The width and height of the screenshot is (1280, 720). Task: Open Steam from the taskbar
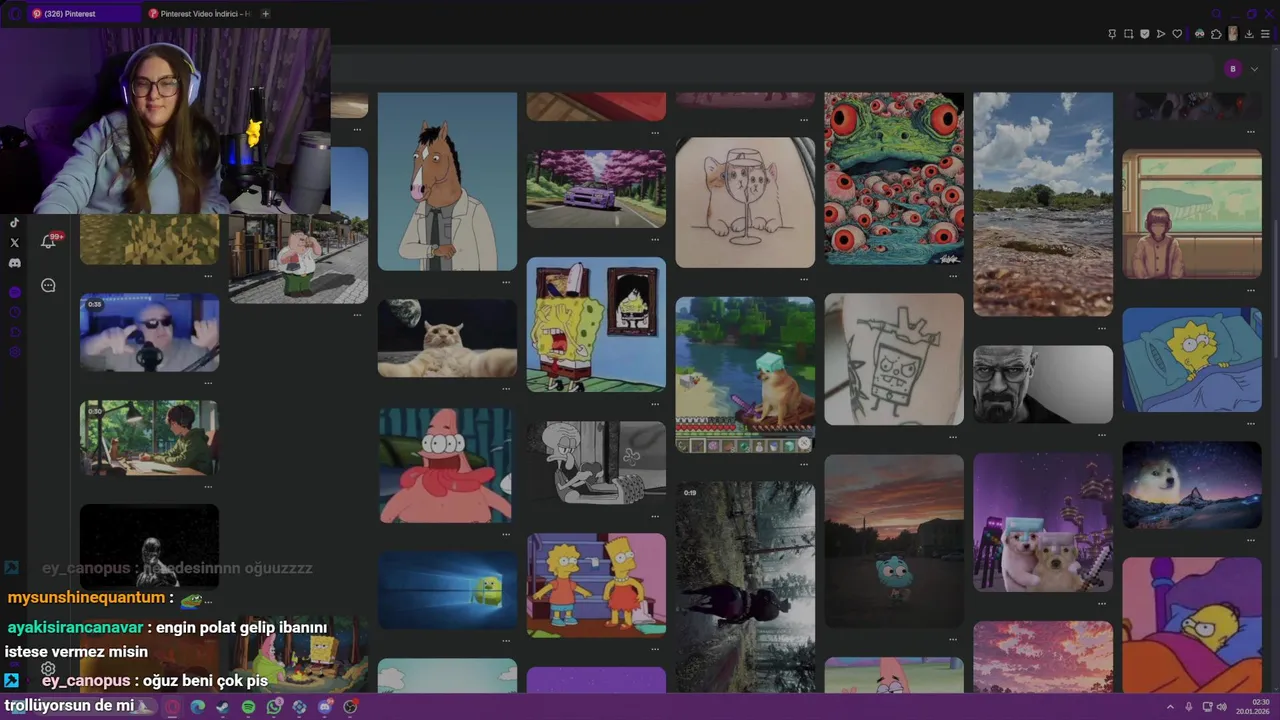tap(223, 707)
